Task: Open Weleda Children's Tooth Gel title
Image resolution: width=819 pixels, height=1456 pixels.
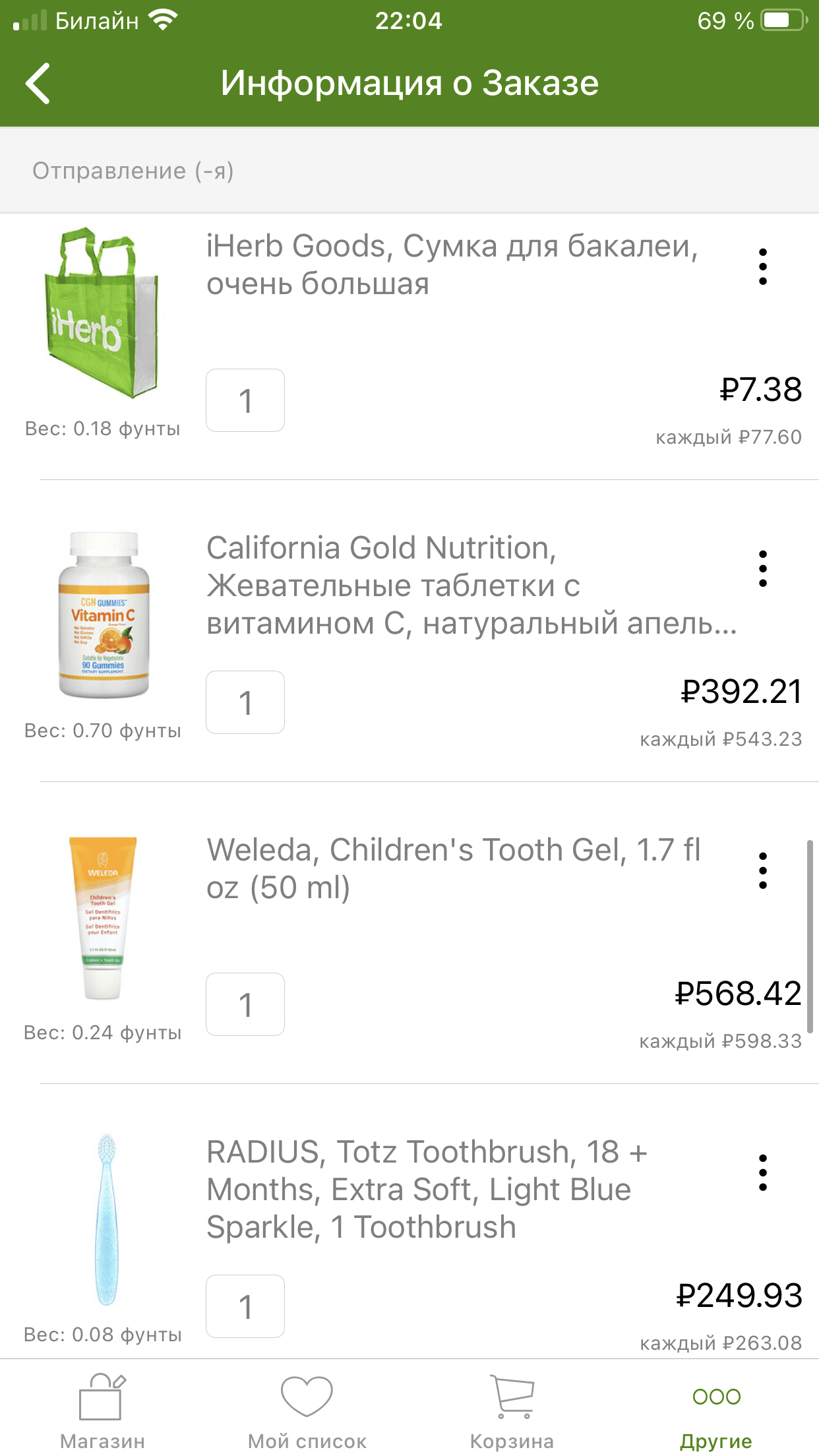Action: coord(455,868)
